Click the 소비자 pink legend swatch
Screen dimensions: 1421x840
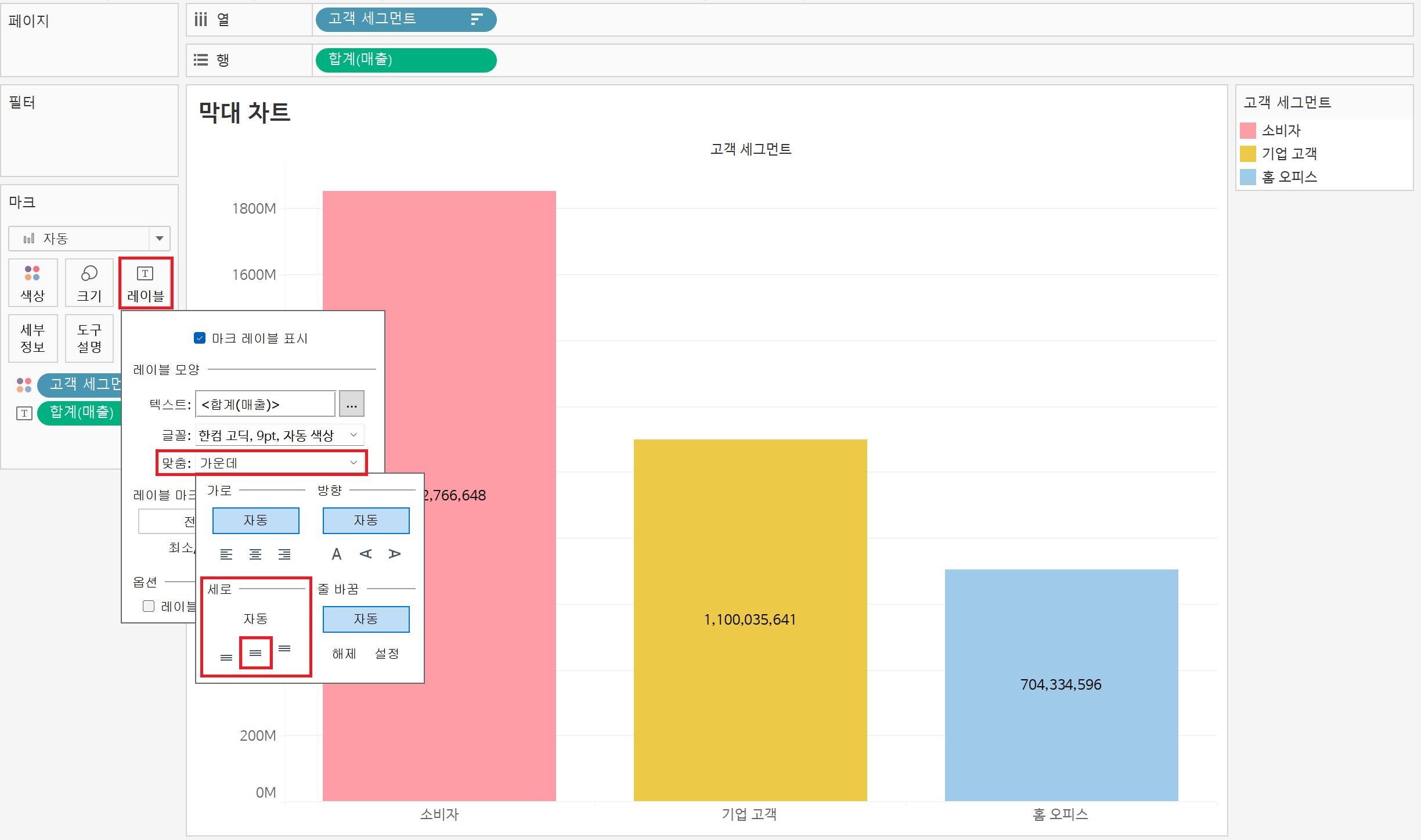1248,130
